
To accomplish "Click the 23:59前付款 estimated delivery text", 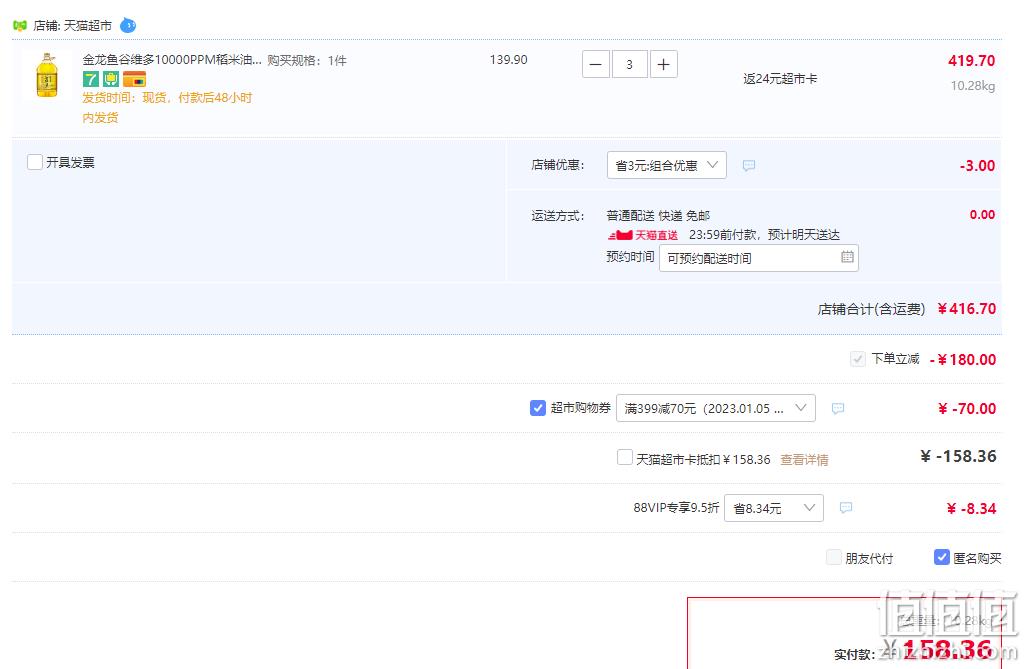I will pyautogui.click(x=764, y=235).
